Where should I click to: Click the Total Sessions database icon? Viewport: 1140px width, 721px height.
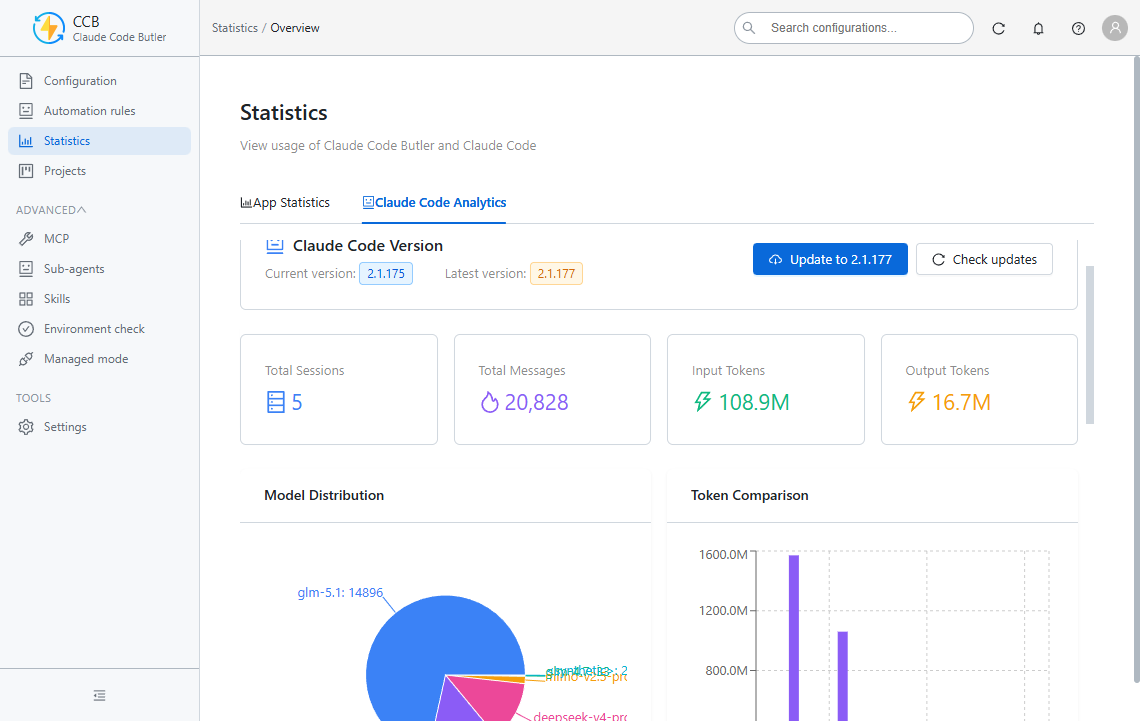tap(276, 402)
